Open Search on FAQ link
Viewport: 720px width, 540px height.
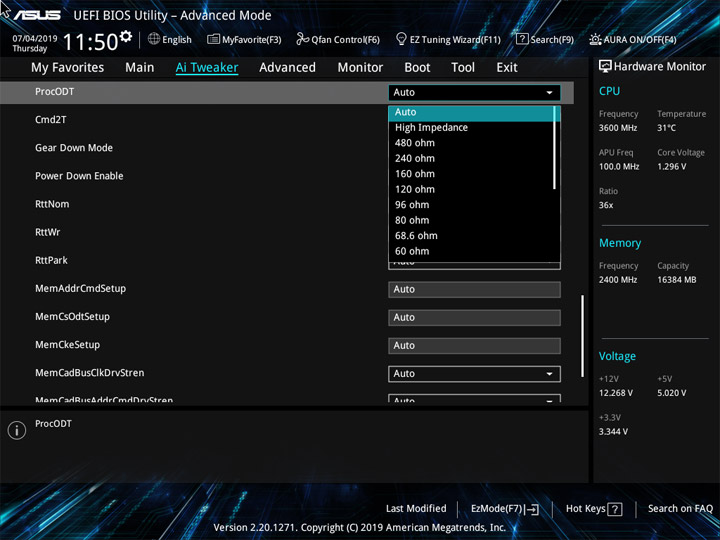tap(680, 509)
